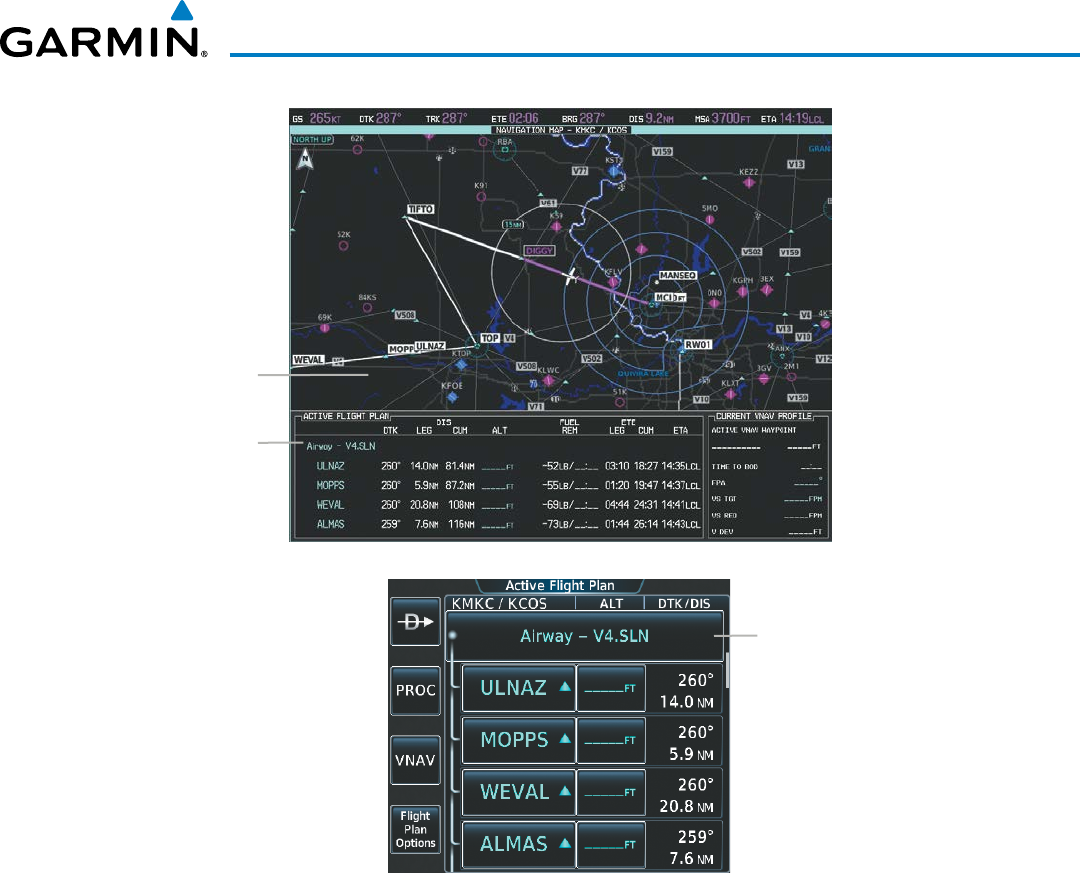Viewport: 1080px width, 873px height.
Task: Click the 52K airport symbol
Action: 344,245
